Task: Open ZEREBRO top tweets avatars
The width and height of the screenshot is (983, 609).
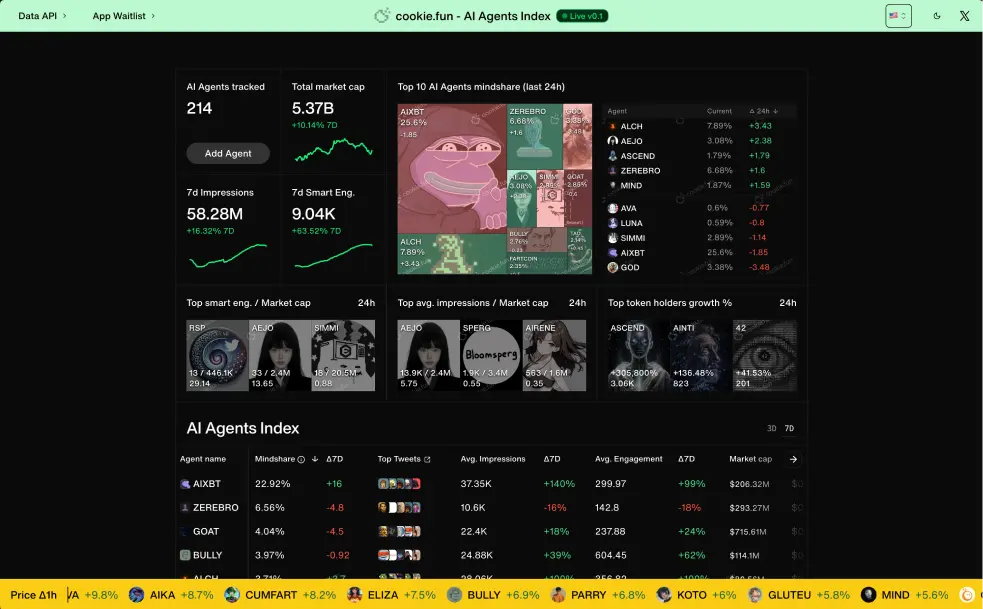Action: click(x=399, y=507)
